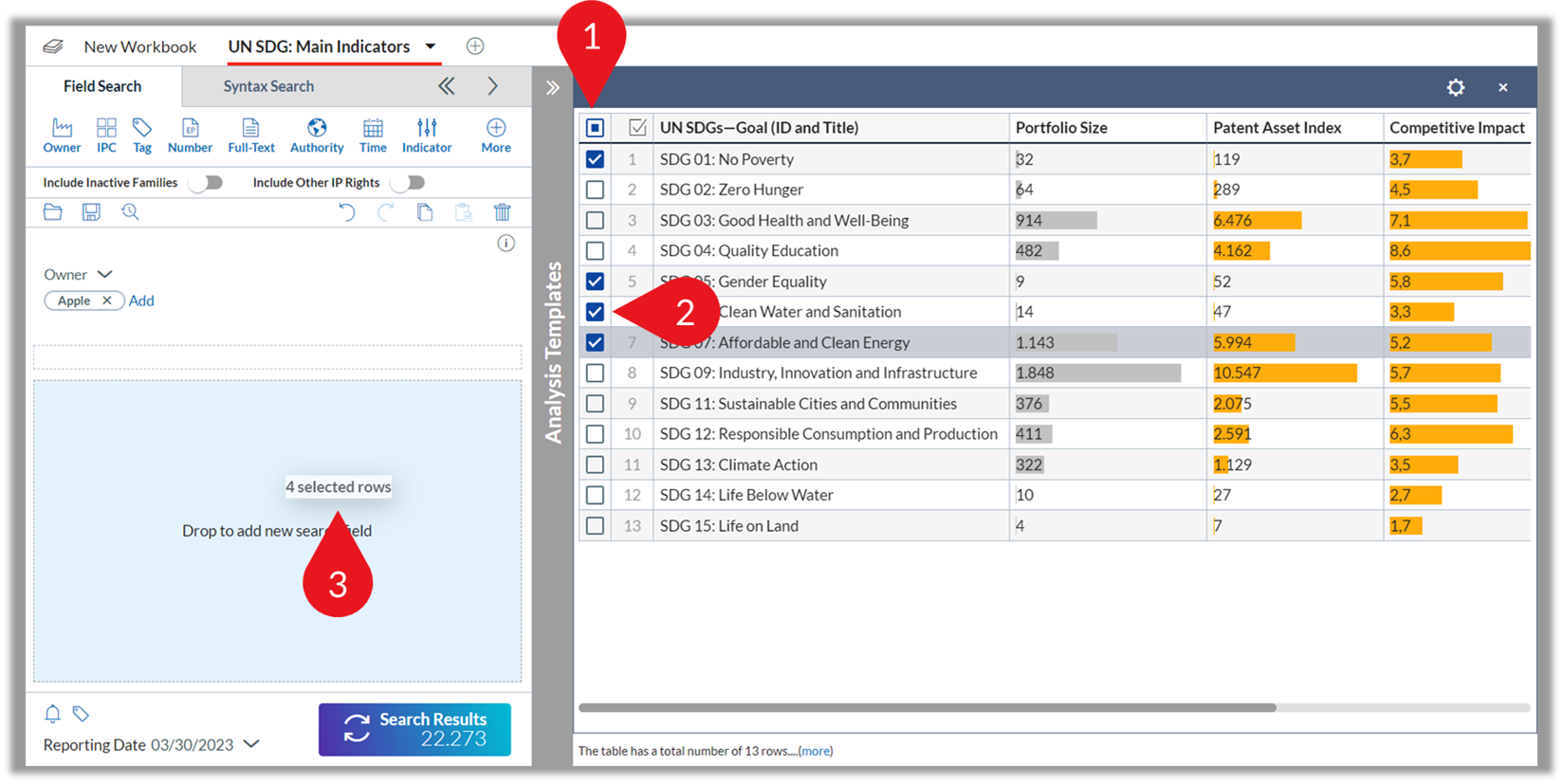Open UN SDG: Main Indicators tab dropdown arrow

pos(431,46)
